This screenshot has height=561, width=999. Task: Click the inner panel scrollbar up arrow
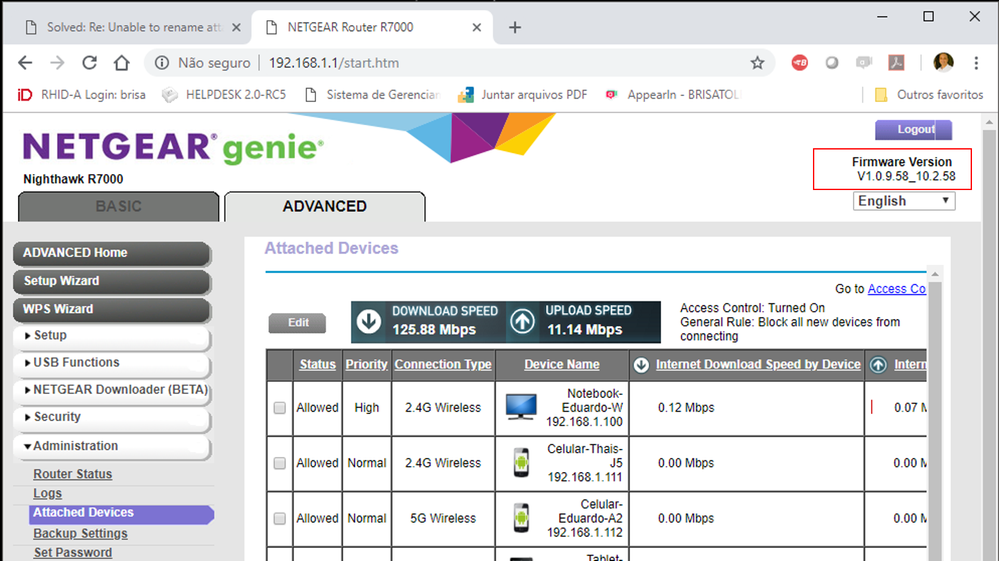point(935,274)
